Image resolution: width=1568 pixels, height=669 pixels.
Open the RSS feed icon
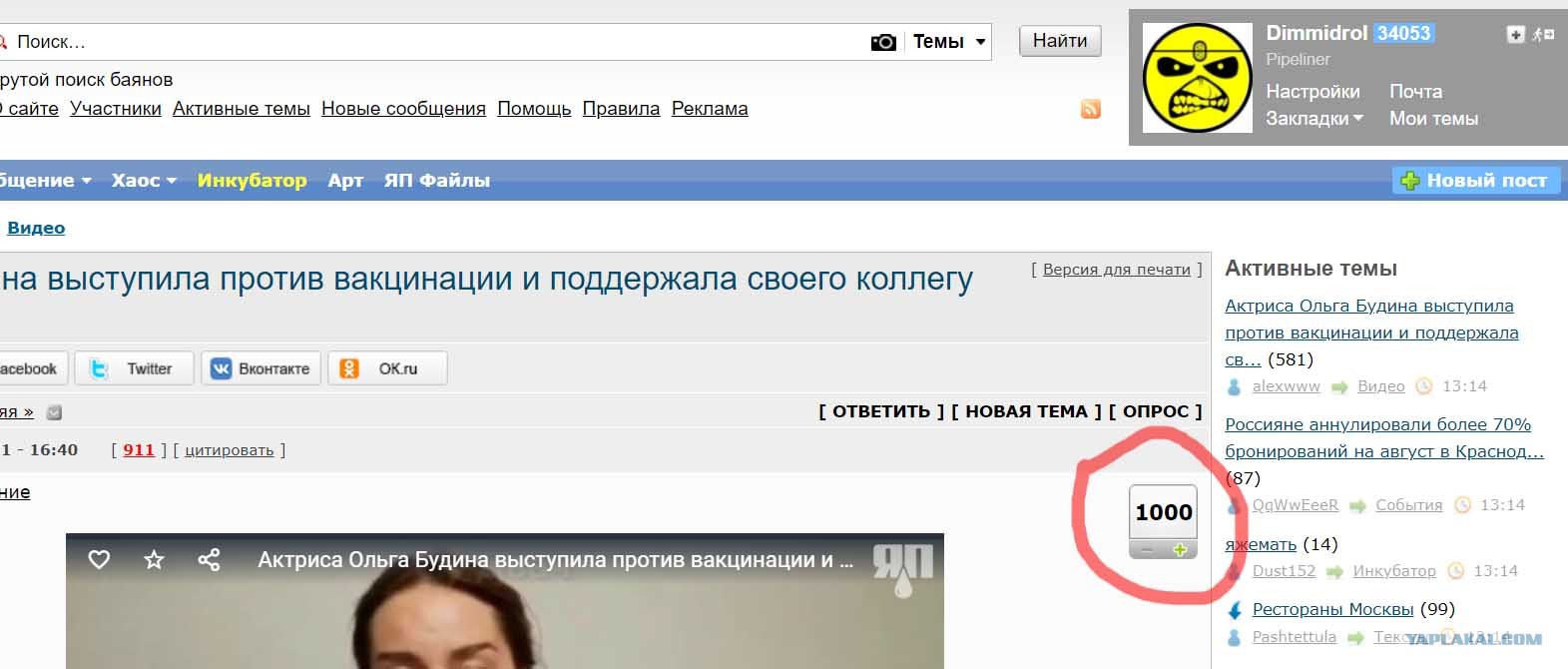point(1091,109)
